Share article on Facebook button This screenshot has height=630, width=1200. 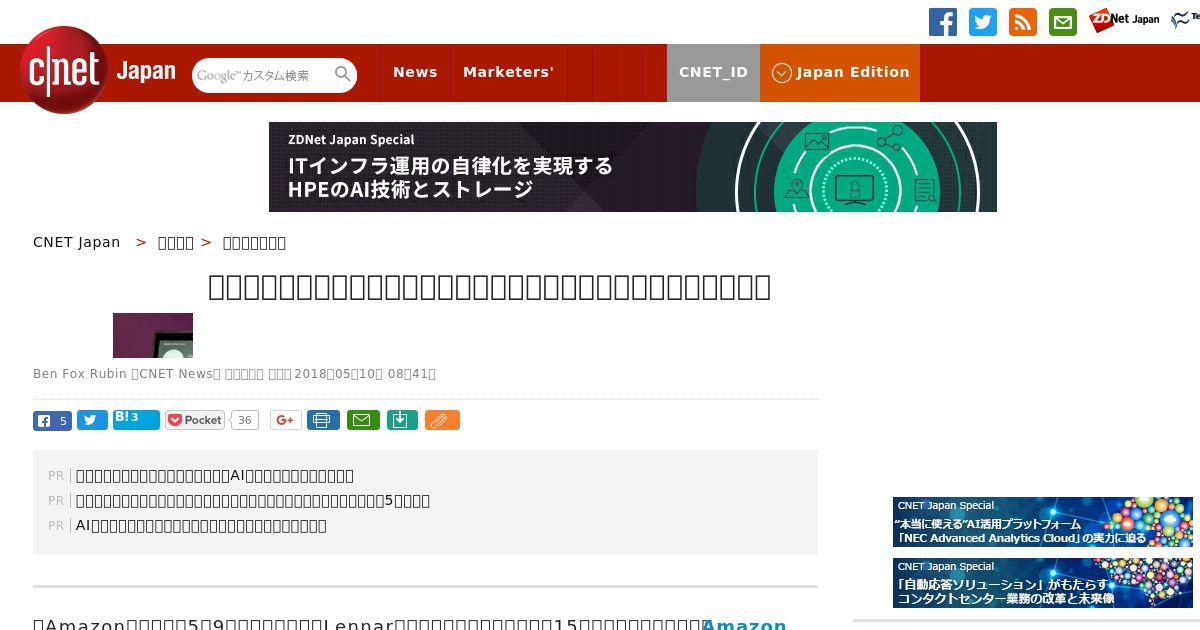[x=52, y=420]
